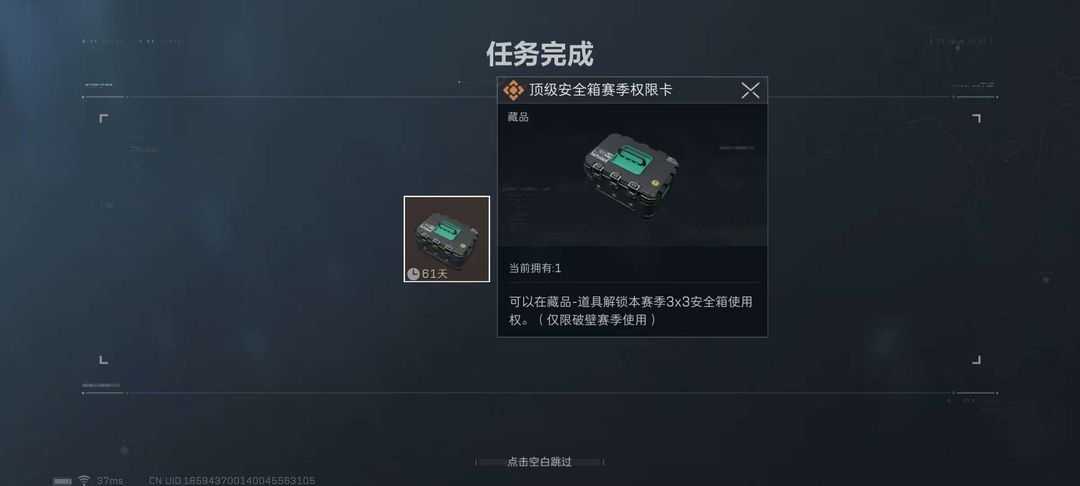
Task: Click the 顶级安全箱赛季权限卡 title text
Action: coord(601,90)
